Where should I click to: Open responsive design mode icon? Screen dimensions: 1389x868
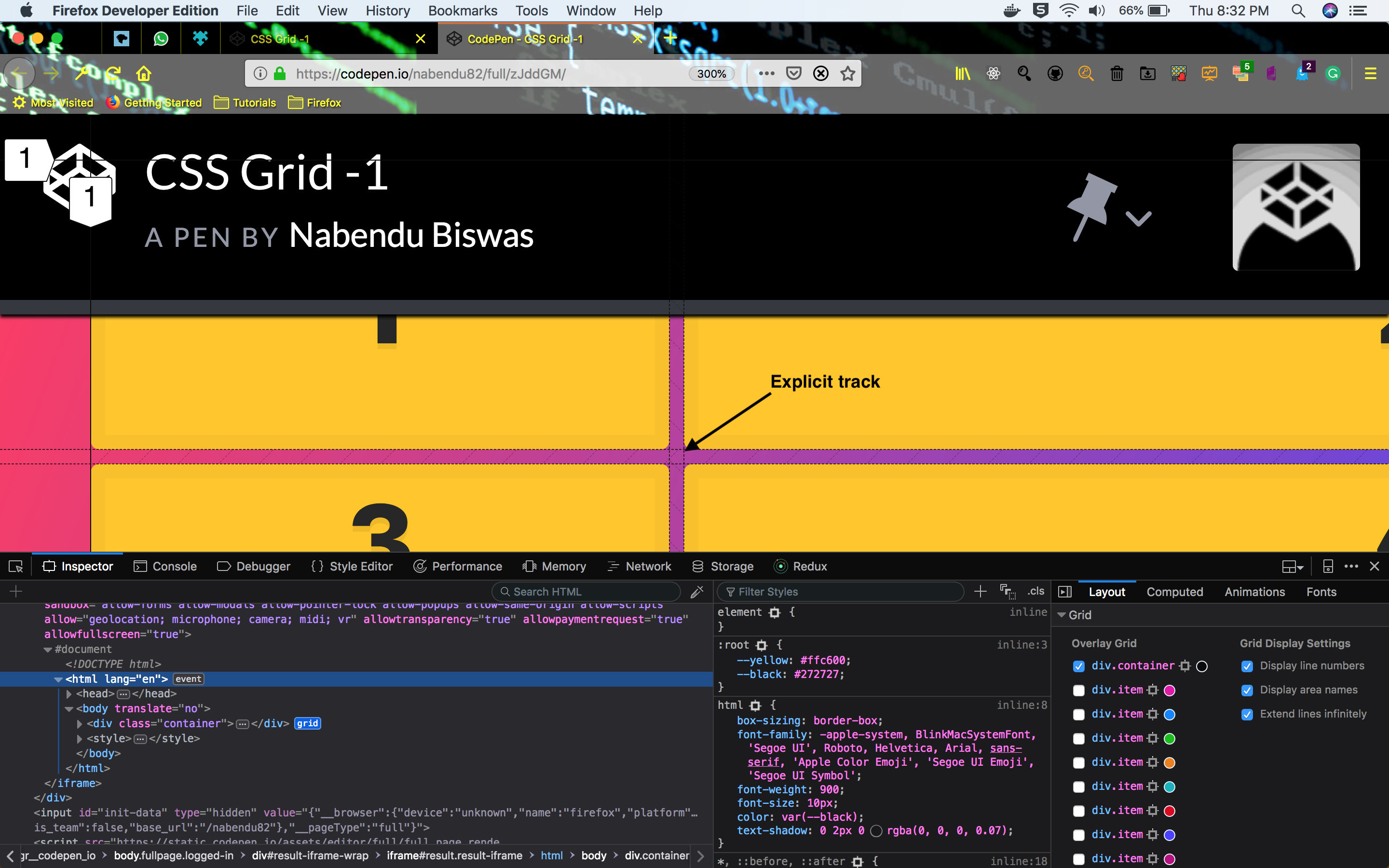point(1328,567)
